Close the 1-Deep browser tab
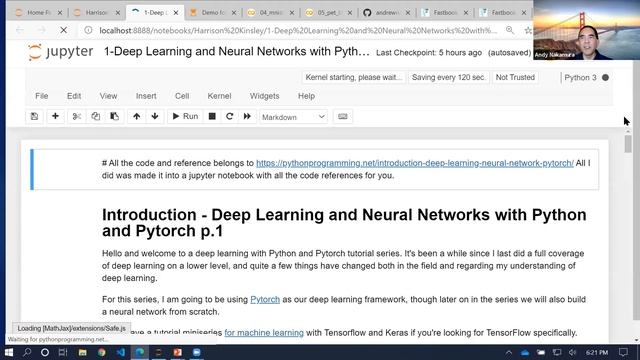Image resolution: width=640 pixels, height=360 pixels. 176,13
